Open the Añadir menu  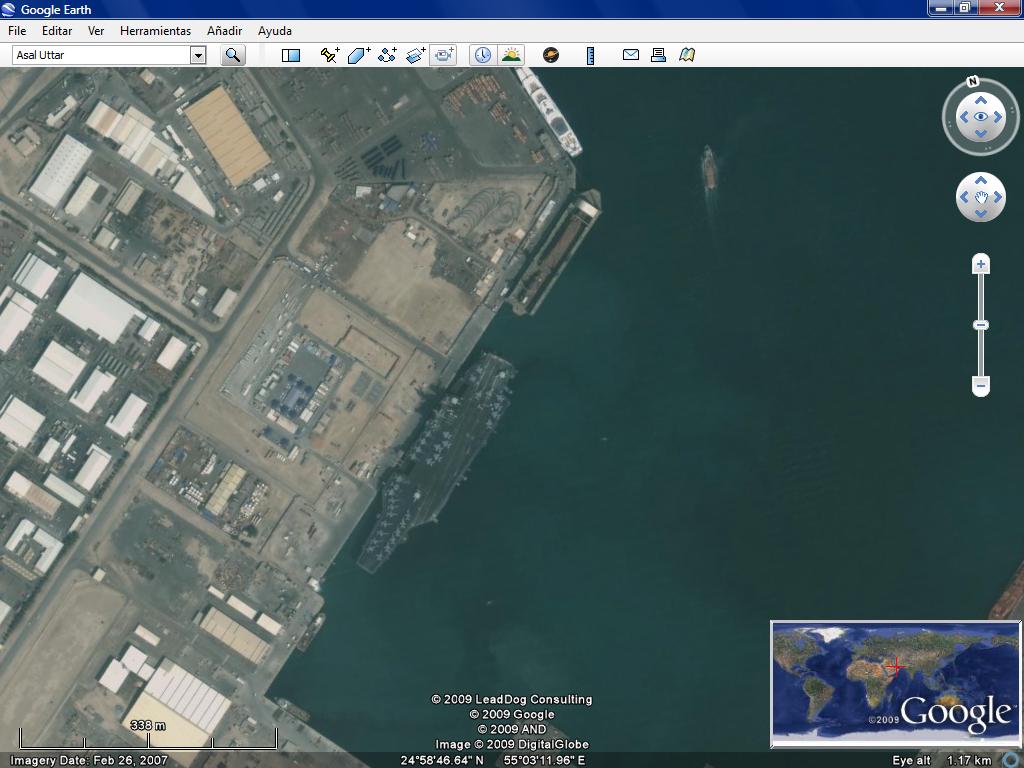tap(224, 31)
